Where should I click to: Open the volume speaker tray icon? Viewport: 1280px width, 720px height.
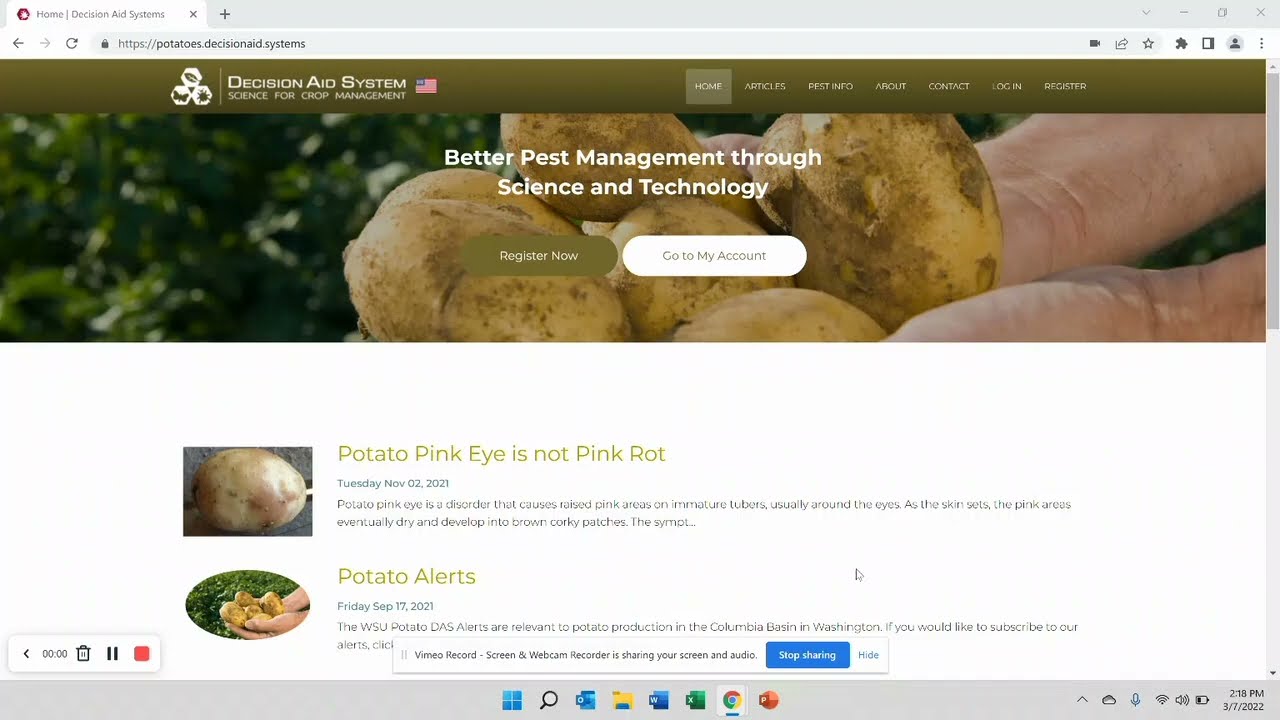click(1182, 700)
